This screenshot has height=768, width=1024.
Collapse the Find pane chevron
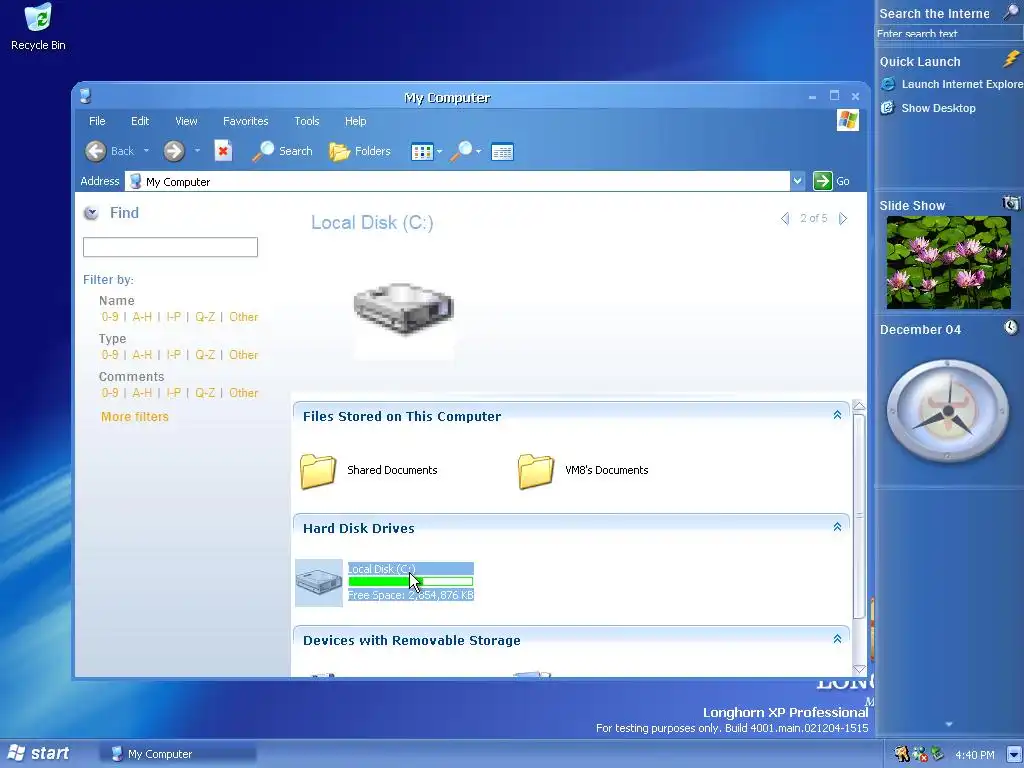[x=91, y=213]
